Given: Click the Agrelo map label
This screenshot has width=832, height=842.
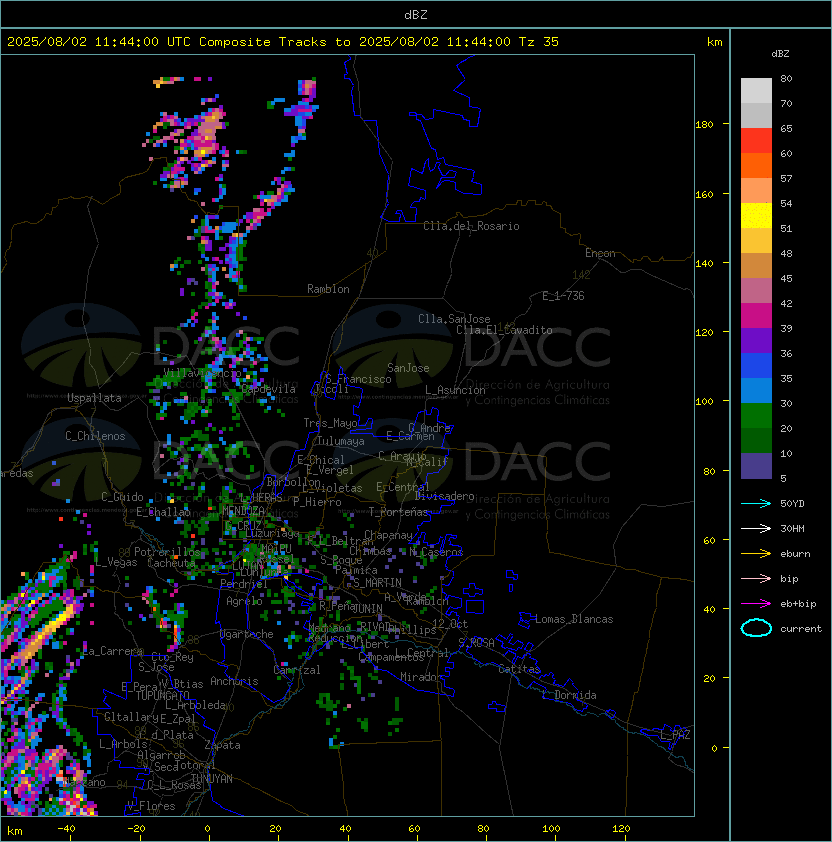Looking at the screenshot, I should pos(244,601).
